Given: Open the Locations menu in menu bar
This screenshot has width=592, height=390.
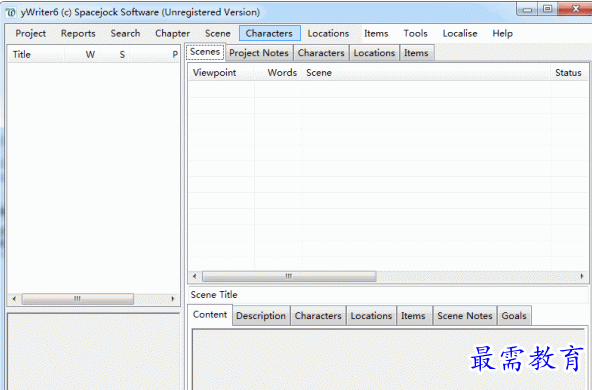Looking at the screenshot, I should (x=328, y=33).
